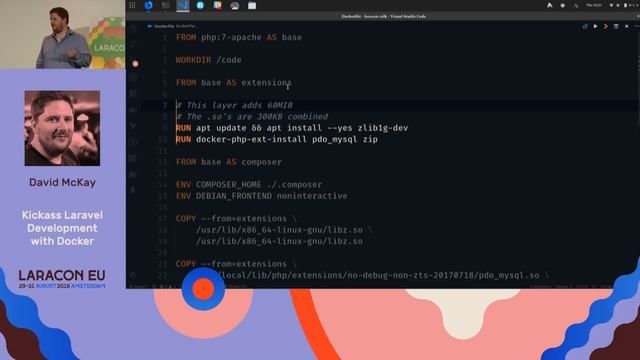Click the run triangle in the editor toolbar
640x360 pixels.
point(596,26)
